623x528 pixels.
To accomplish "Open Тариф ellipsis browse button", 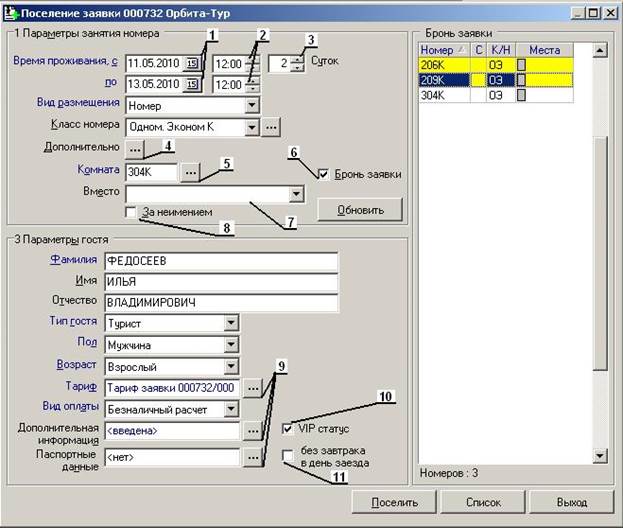I will pyautogui.click(x=254, y=387).
